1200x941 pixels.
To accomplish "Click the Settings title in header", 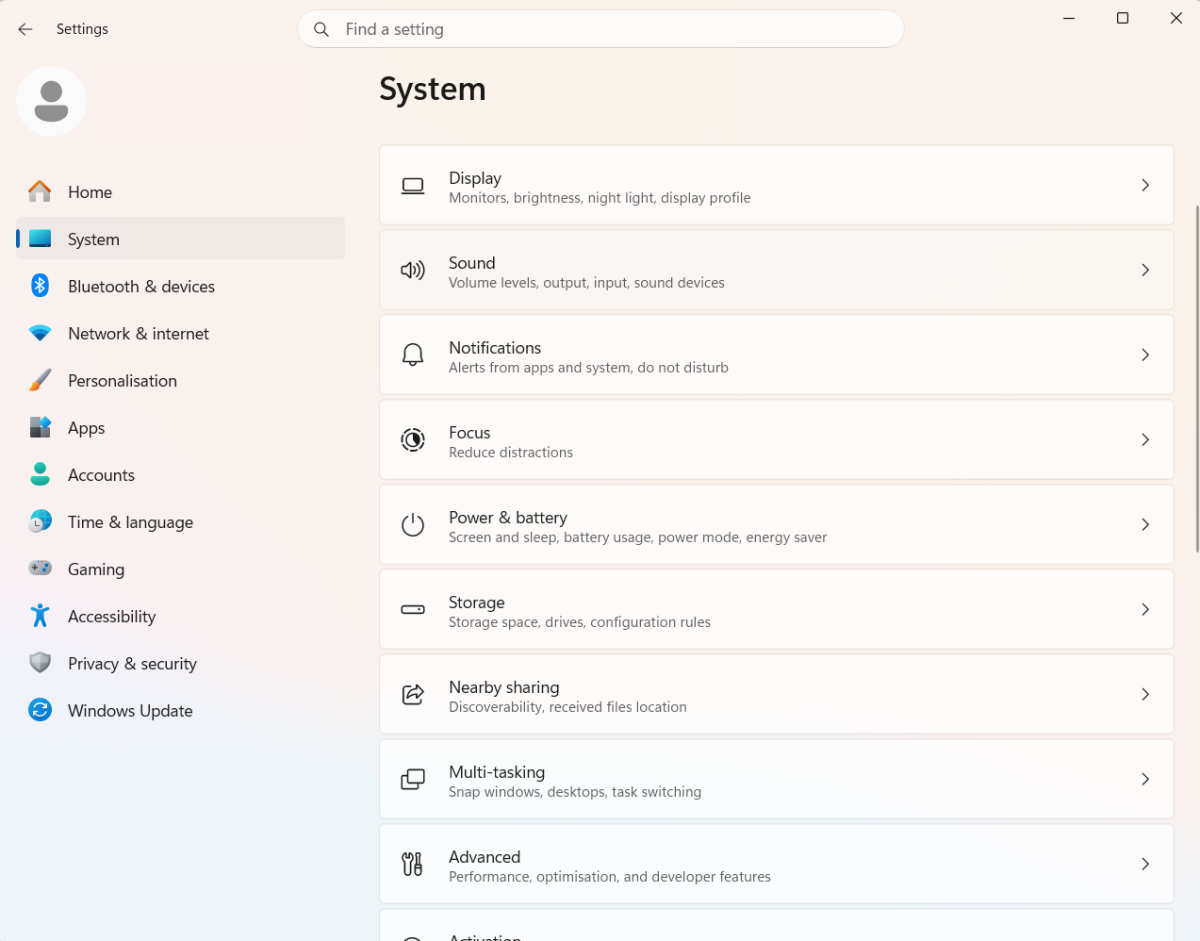I will click(x=82, y=29).
